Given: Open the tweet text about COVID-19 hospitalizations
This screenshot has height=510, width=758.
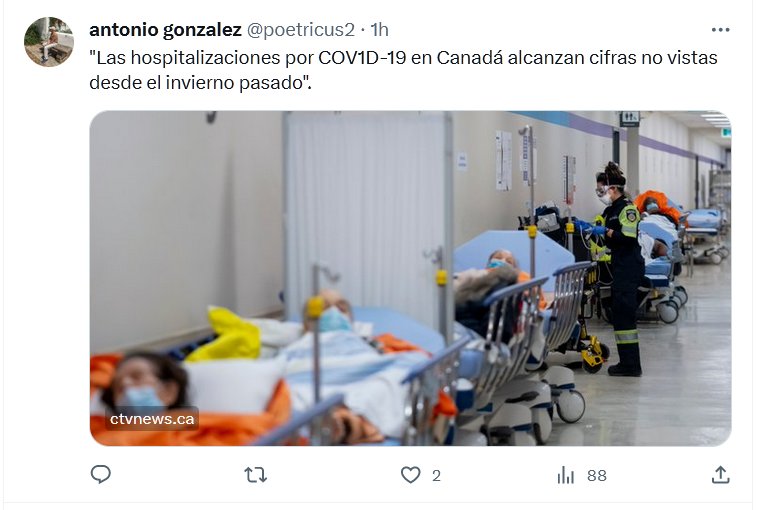Looking at the screenshot, I should (403, 70).
